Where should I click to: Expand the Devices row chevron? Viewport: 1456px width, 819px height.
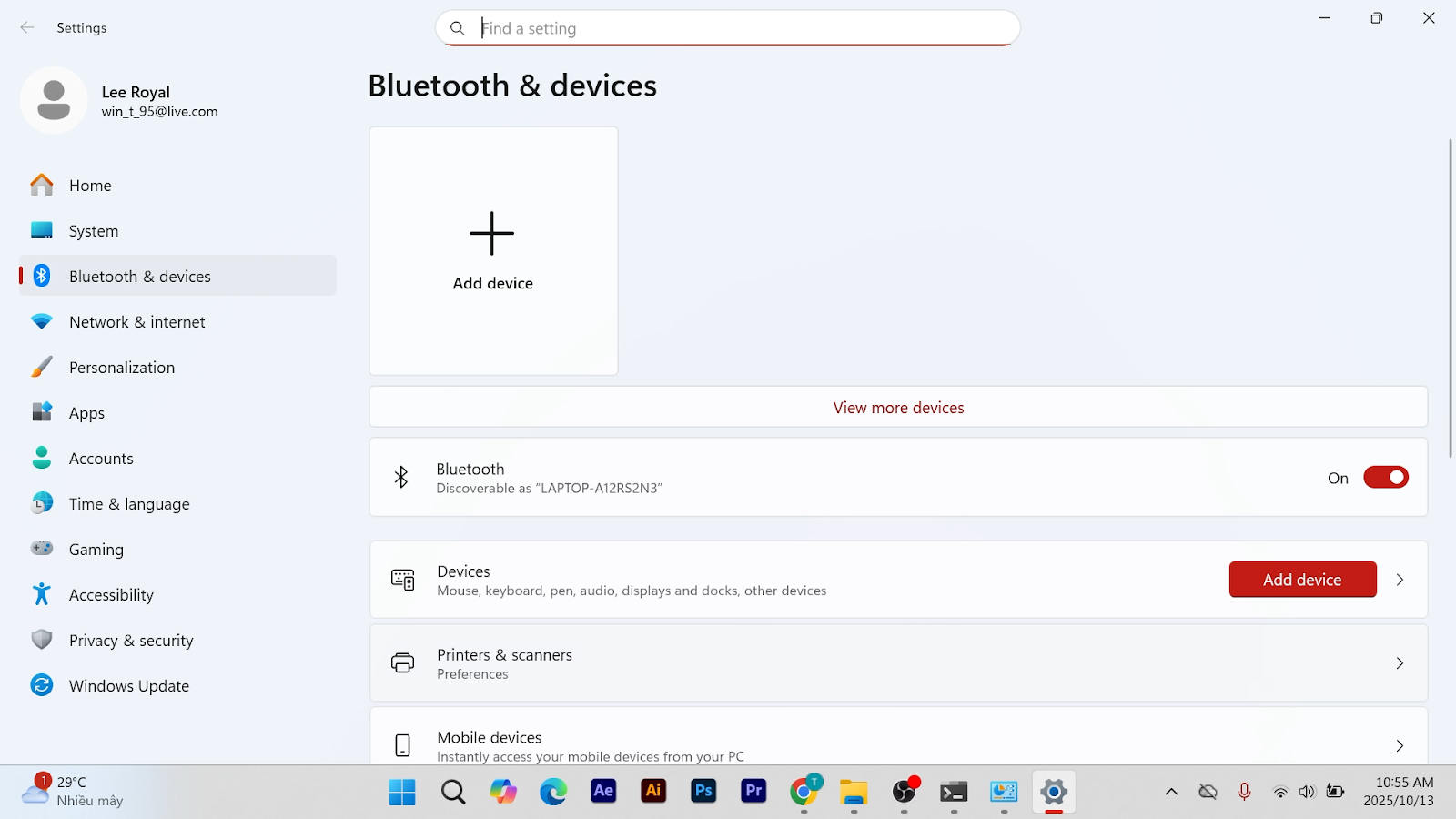(1400, 580)
